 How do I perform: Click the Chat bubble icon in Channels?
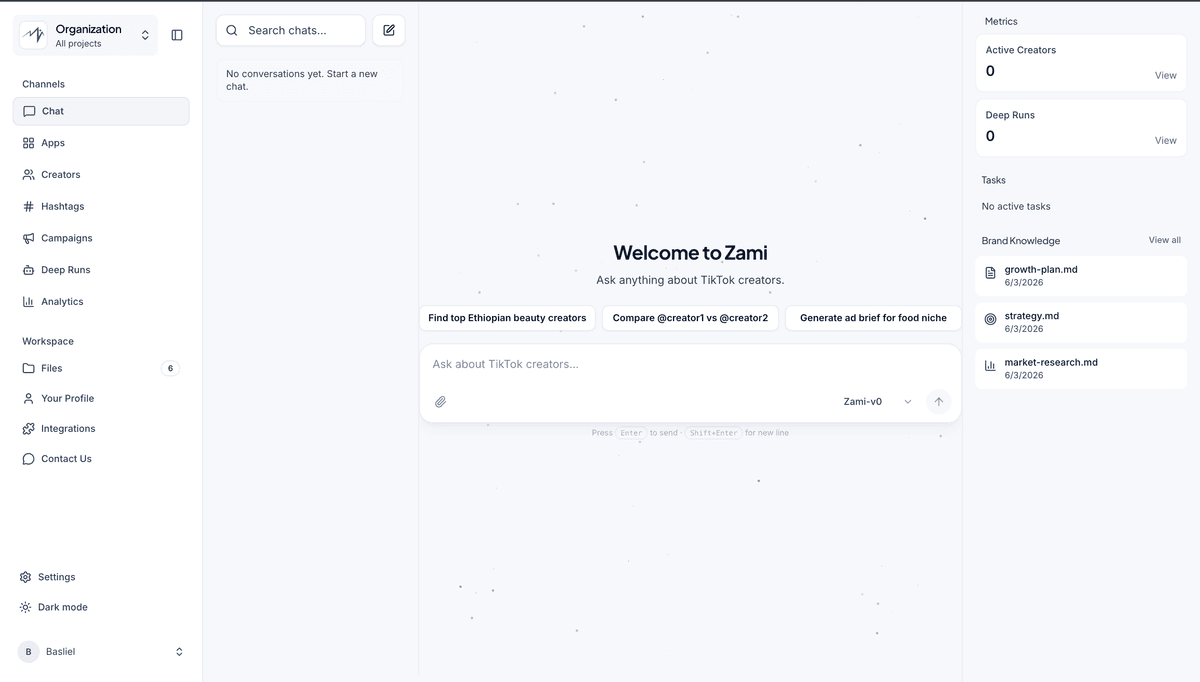(x=29, y=111)
